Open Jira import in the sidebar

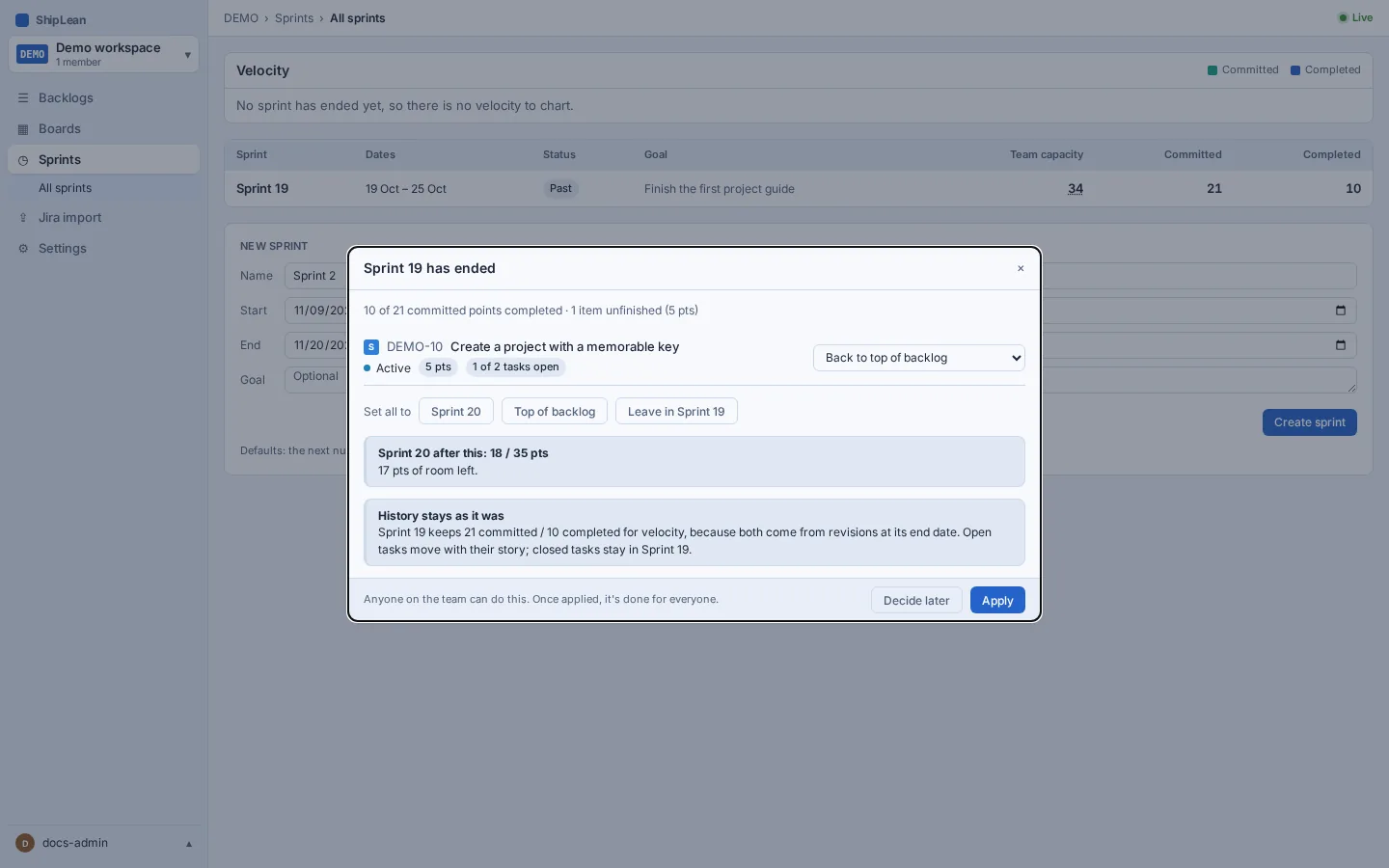tap(104, 218)
